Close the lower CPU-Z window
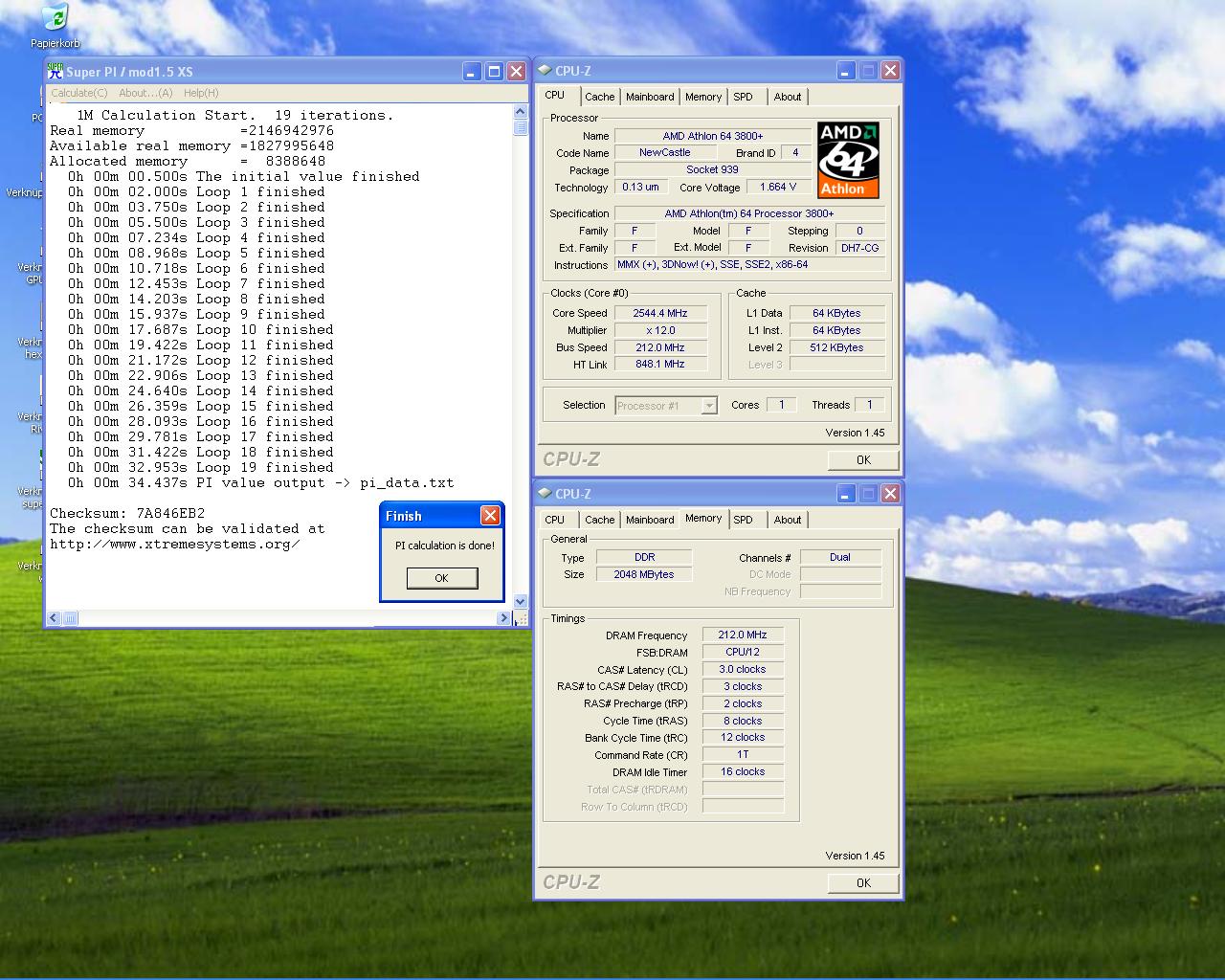1225x980 pixels. point(890,493)
